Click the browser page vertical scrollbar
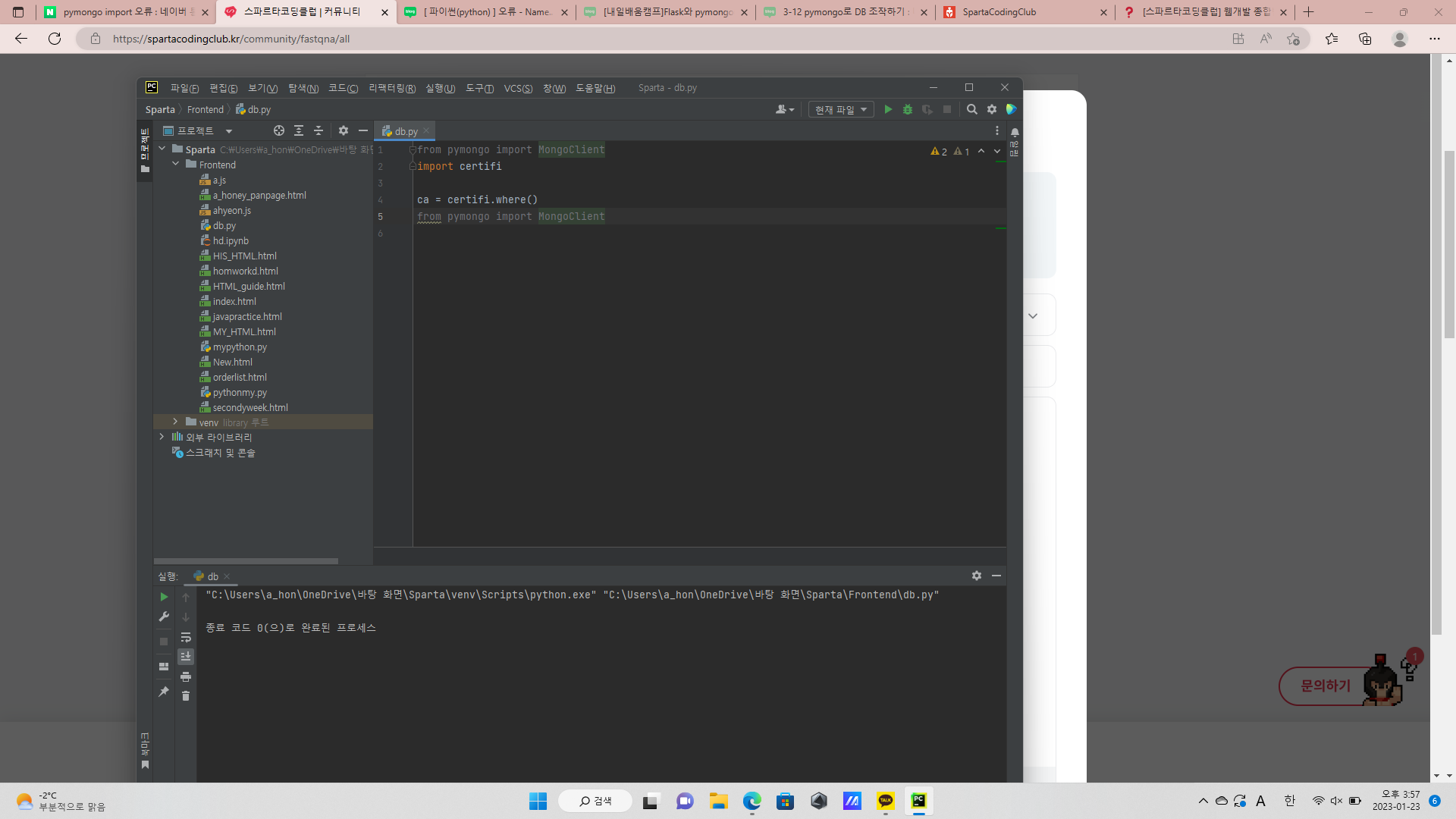Screen dimensions: 1456x819 (1449, 243)
